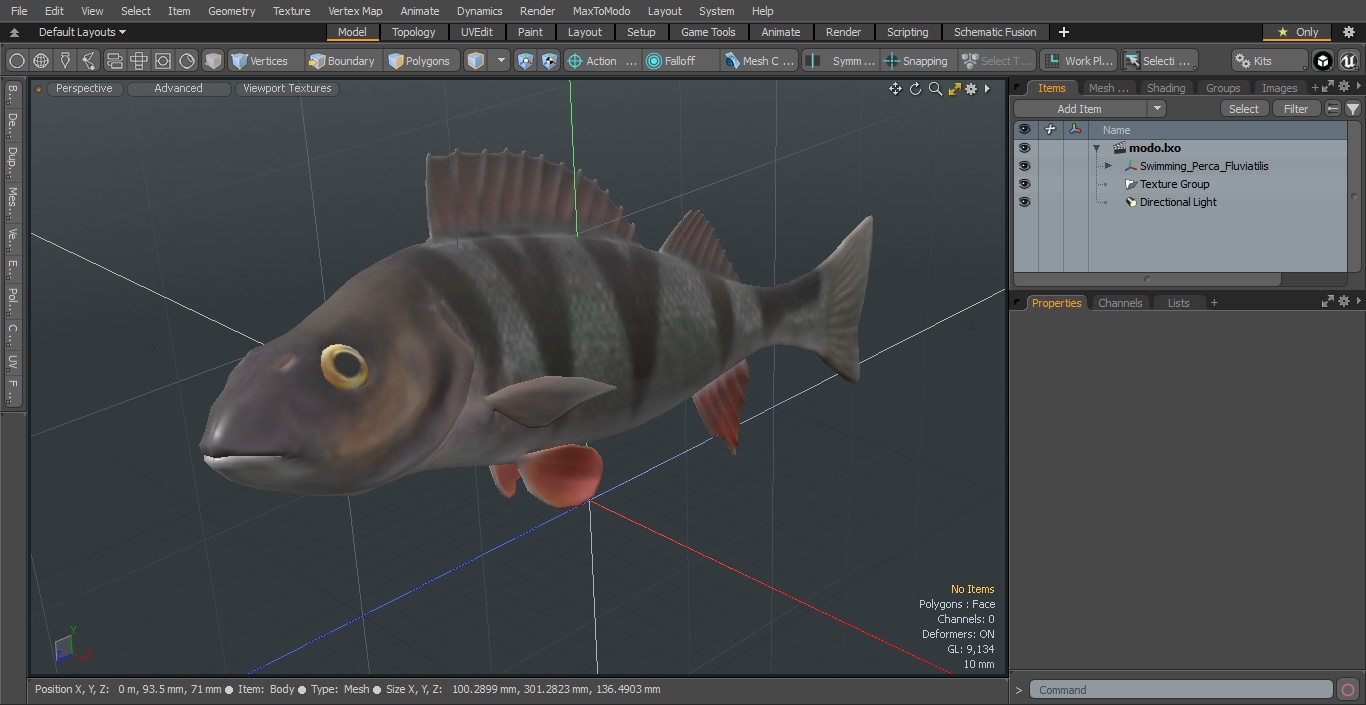
Task: Click the Command input field
Action: click(1181, 690)
